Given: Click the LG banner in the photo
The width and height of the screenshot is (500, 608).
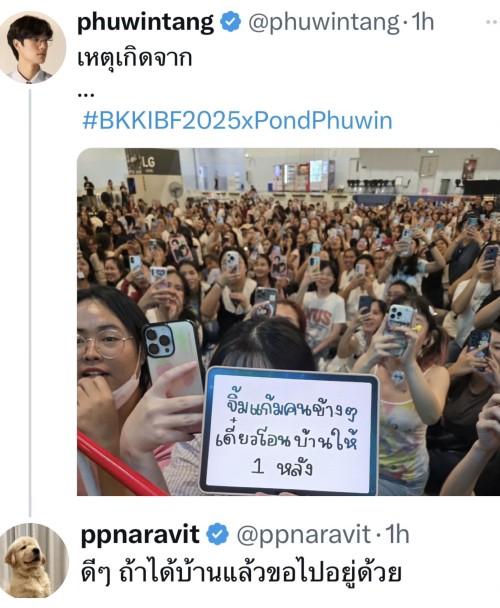Looking at the screenshot, I should click(x=153, y=161).
